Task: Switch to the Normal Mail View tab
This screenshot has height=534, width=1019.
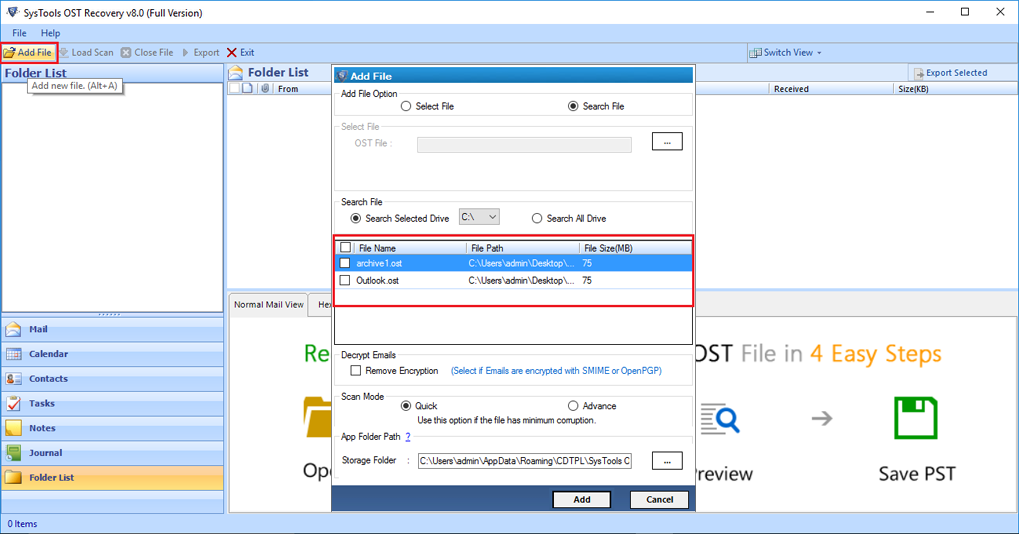Action: 268,305
